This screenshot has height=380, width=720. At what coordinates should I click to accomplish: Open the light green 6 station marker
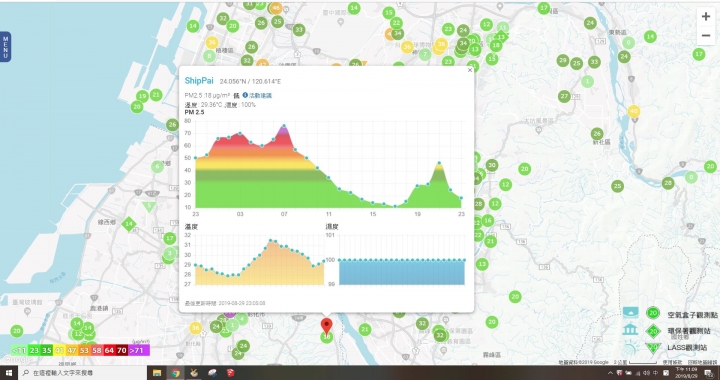pyautogui.click(x=158, y=167)
